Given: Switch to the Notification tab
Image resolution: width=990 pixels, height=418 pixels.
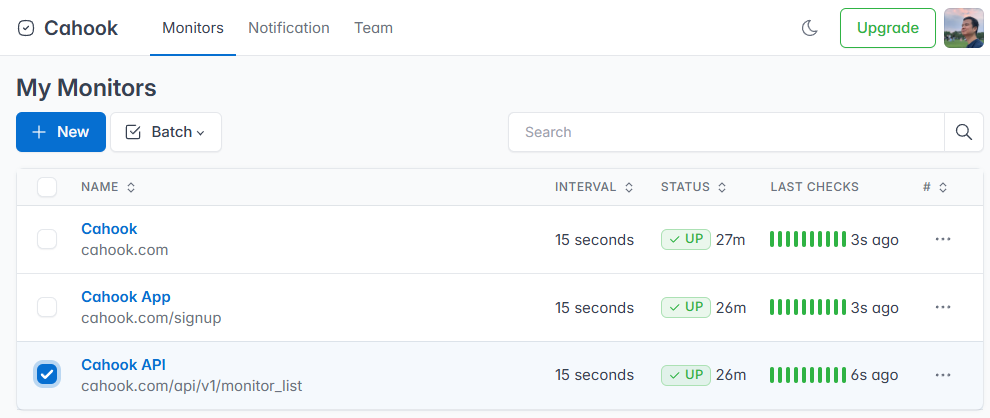Looking at the screenshot, I should 289,28.
